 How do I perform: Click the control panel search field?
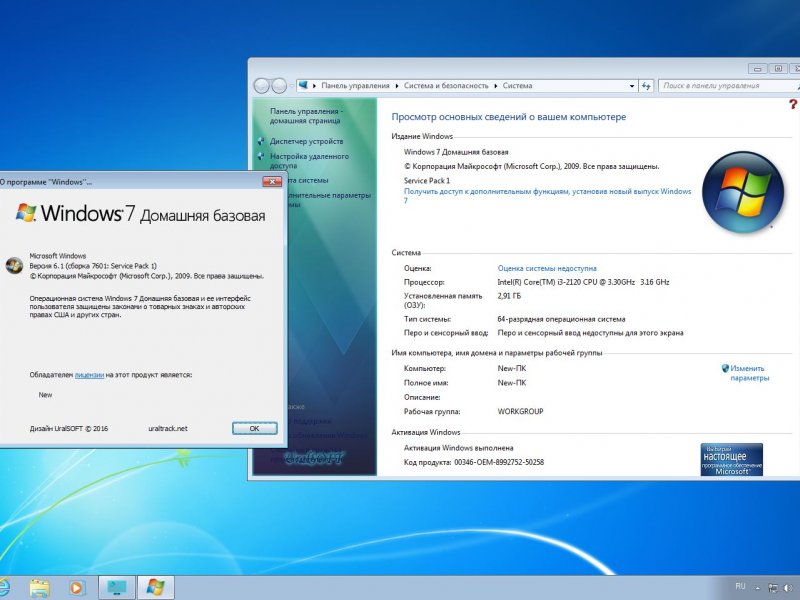[x=728, y=86]
